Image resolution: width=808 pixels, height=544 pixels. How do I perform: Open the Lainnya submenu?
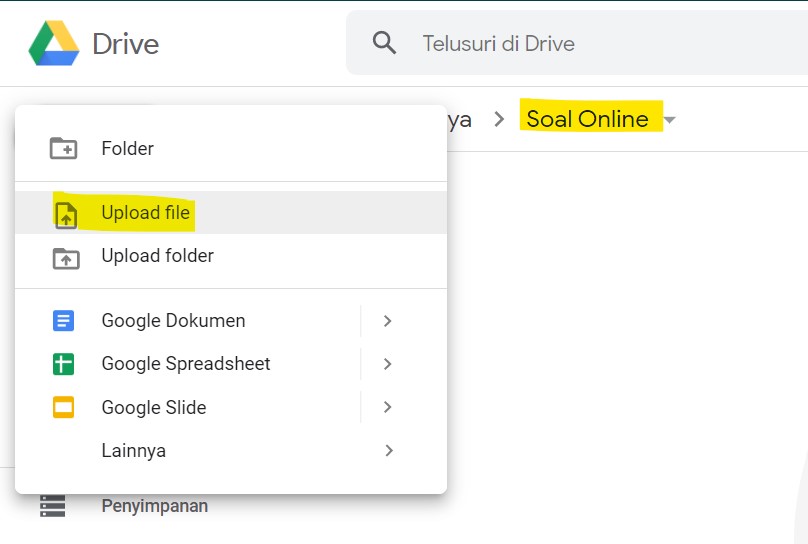(x=231, y=450)
